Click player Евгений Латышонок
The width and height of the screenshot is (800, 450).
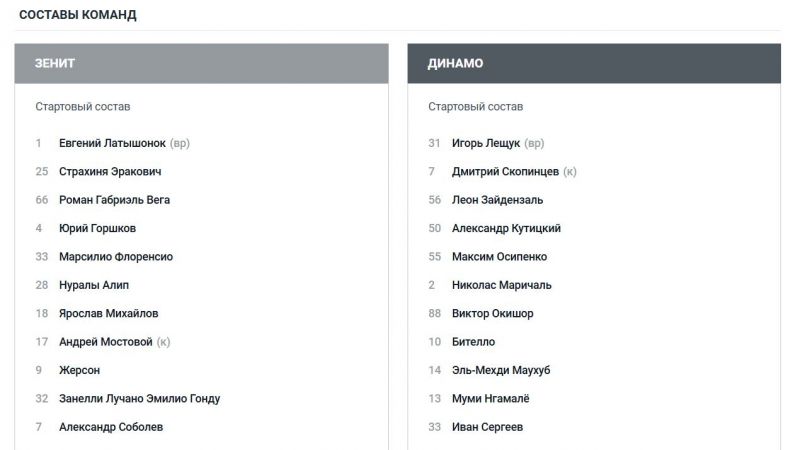coord(112,143)
